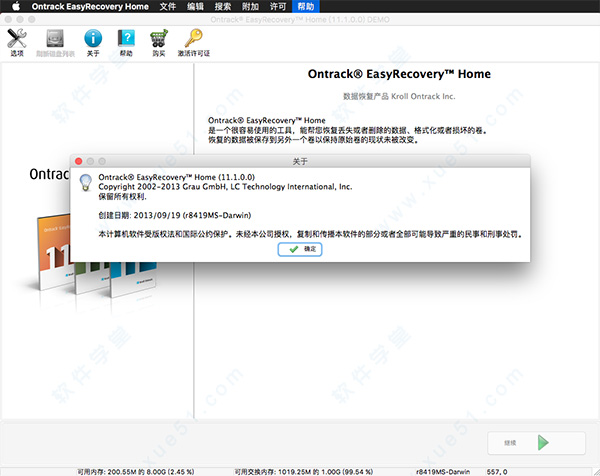Image resolution: width=600 pixels, height=476 pixels.
Task: Open the Apple menu
Action: point(16,6)
